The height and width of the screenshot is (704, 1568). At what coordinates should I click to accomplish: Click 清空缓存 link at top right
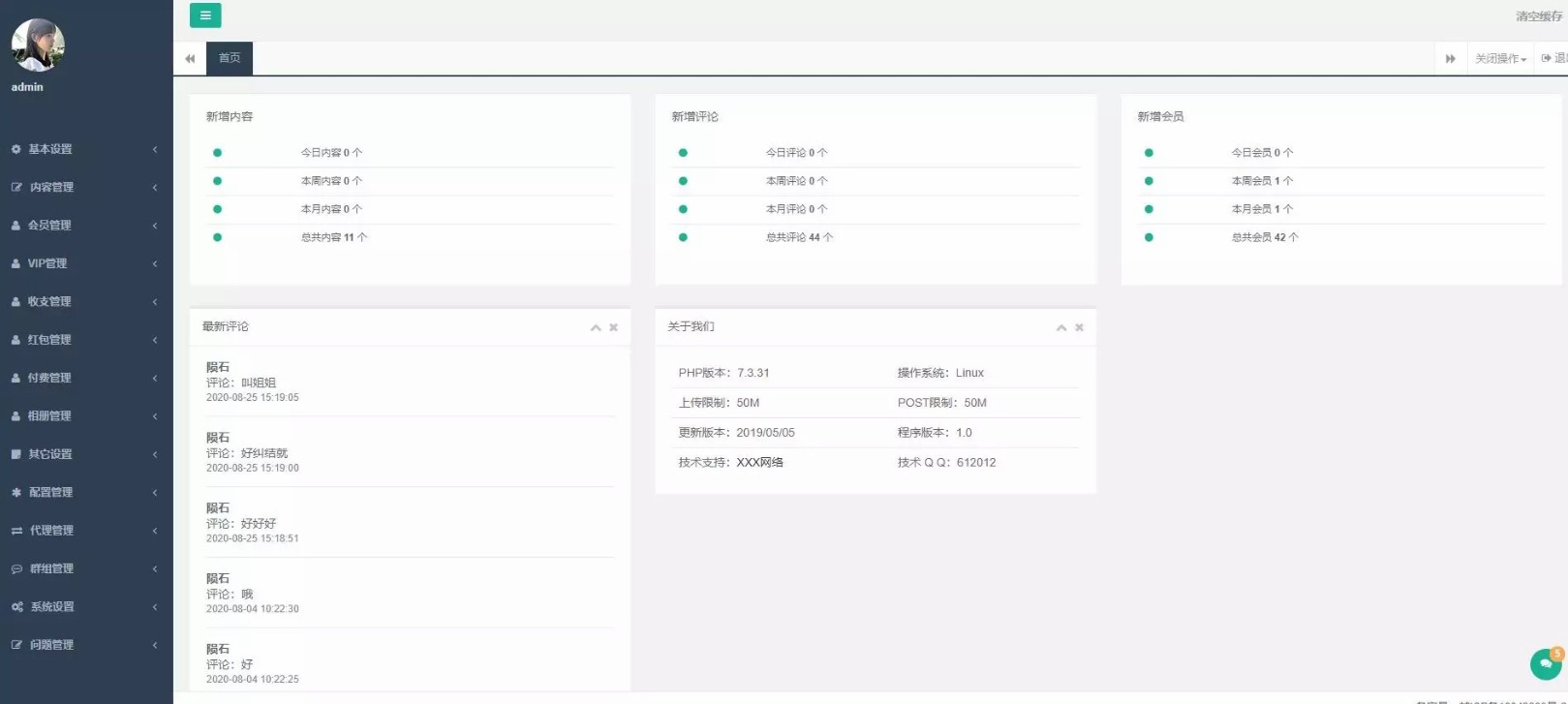tap(1538, 16)
